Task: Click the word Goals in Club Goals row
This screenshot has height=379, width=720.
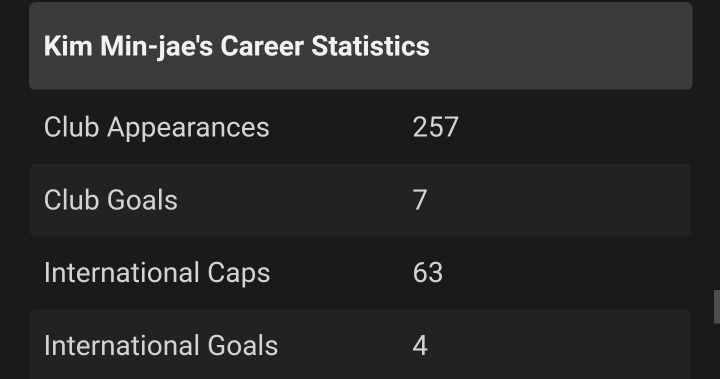Action: tap(142, 200)
